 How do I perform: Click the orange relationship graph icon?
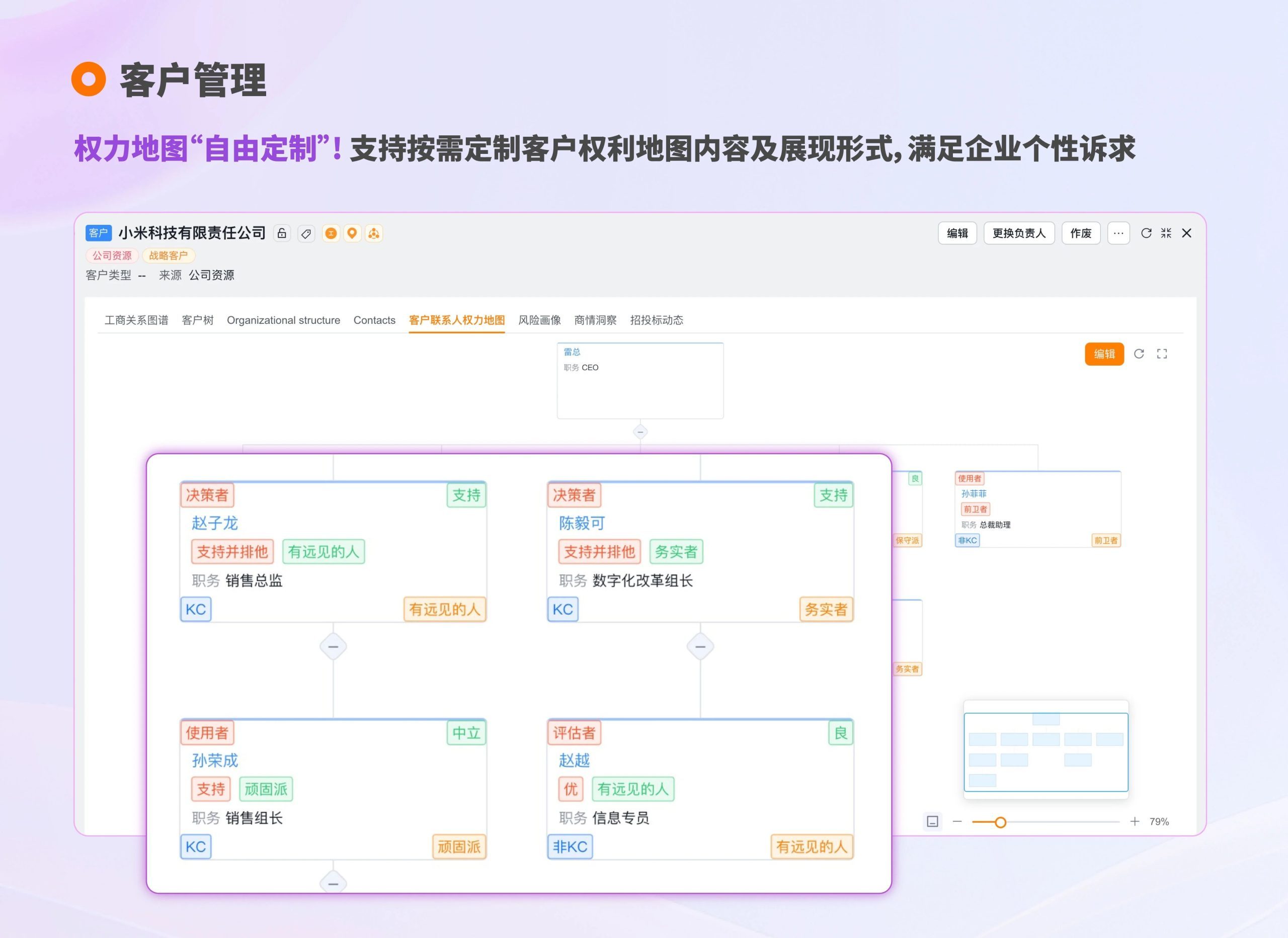[374, 233]
